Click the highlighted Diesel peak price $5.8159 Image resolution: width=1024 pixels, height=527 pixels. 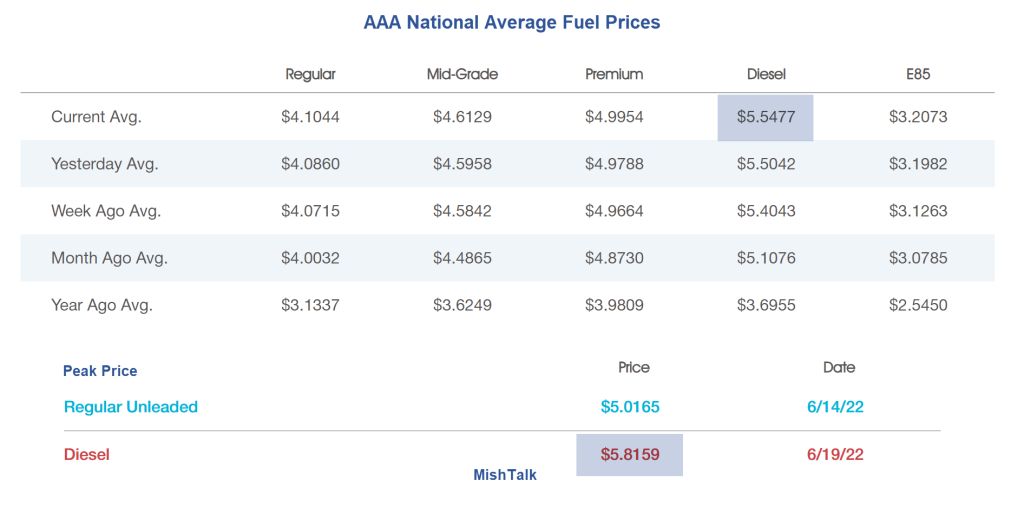(630, 455)
